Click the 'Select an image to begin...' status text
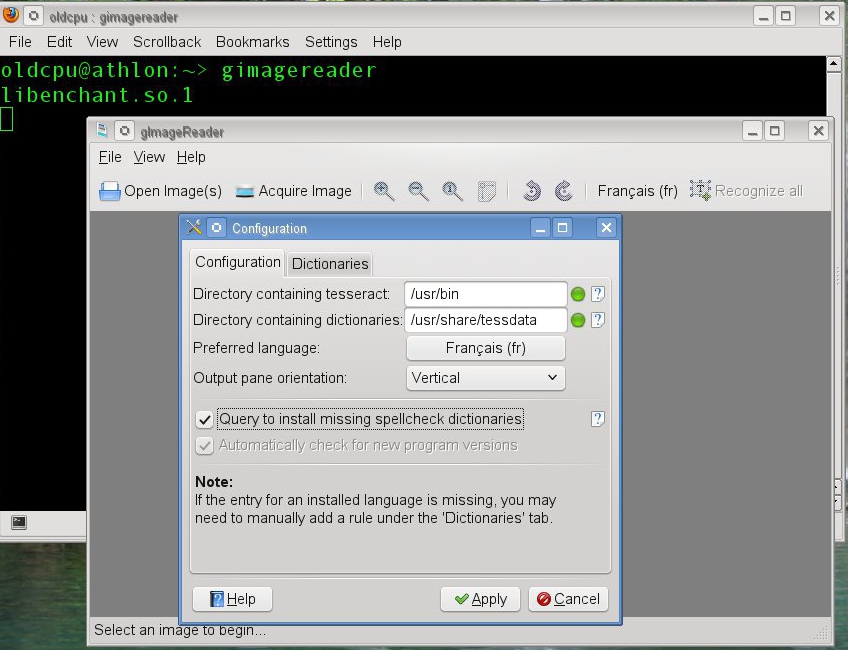The image size is (848, 650). (x=180, y=630)
